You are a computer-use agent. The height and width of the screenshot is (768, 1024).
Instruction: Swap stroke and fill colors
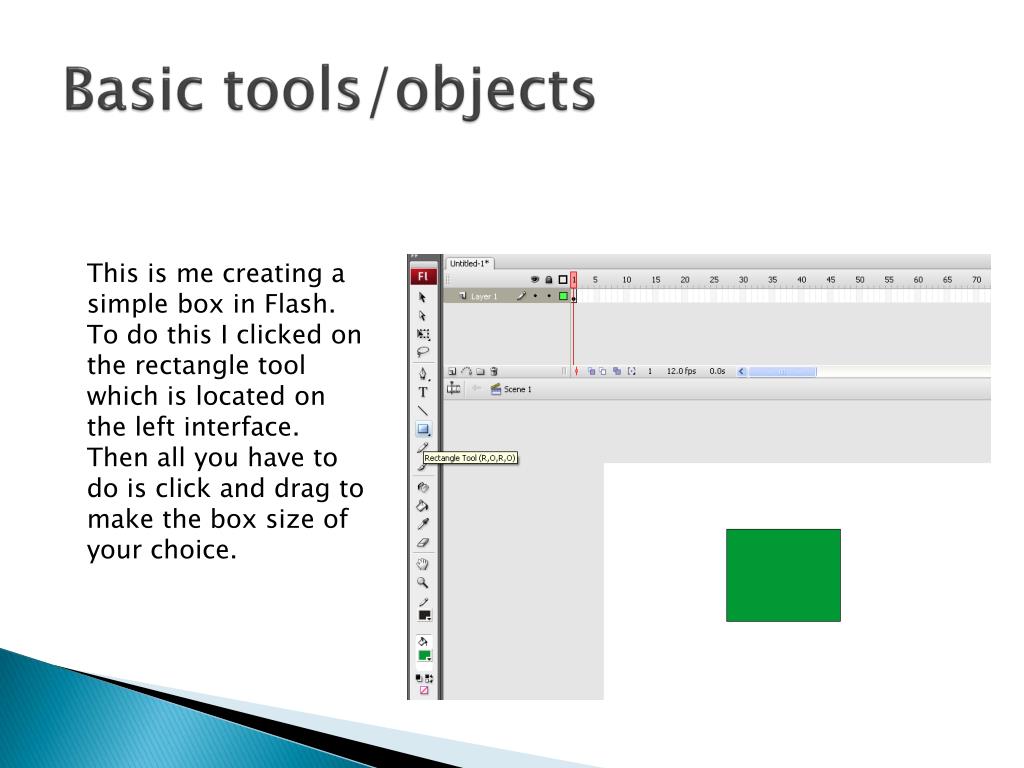429,679
